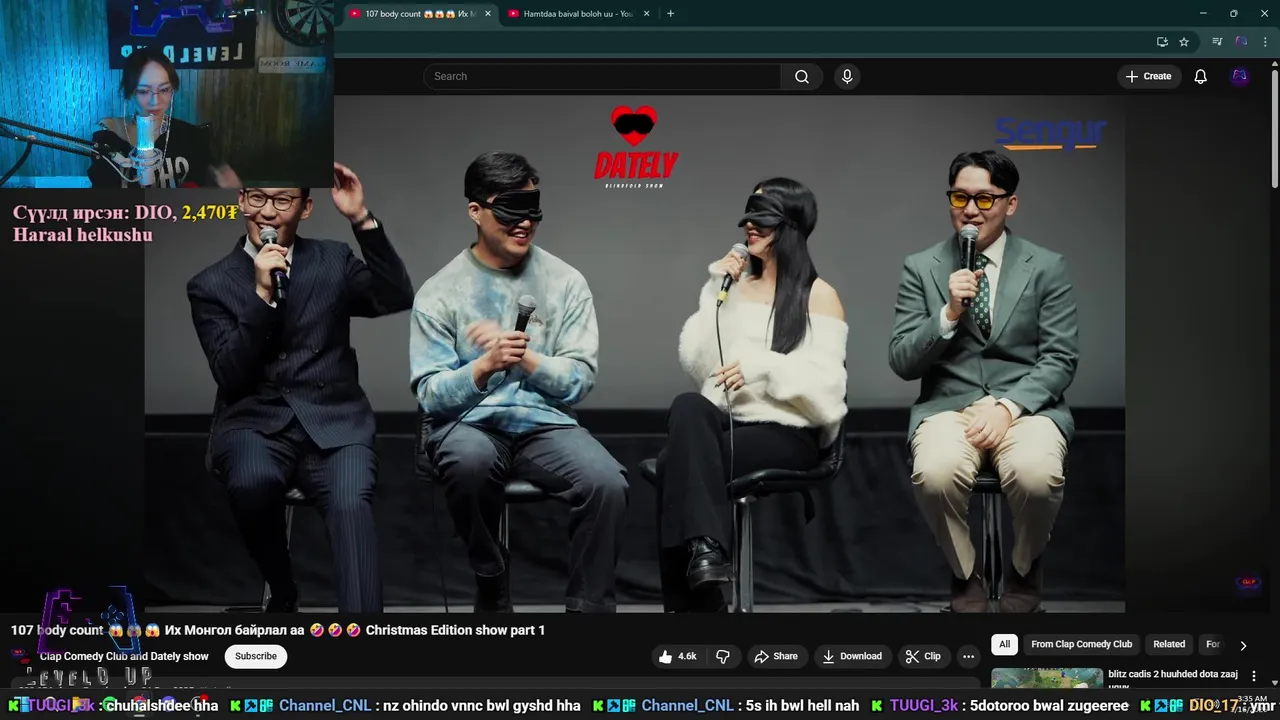
Task: Like the video with thumbs up
Action: click(x=677, y=657)
